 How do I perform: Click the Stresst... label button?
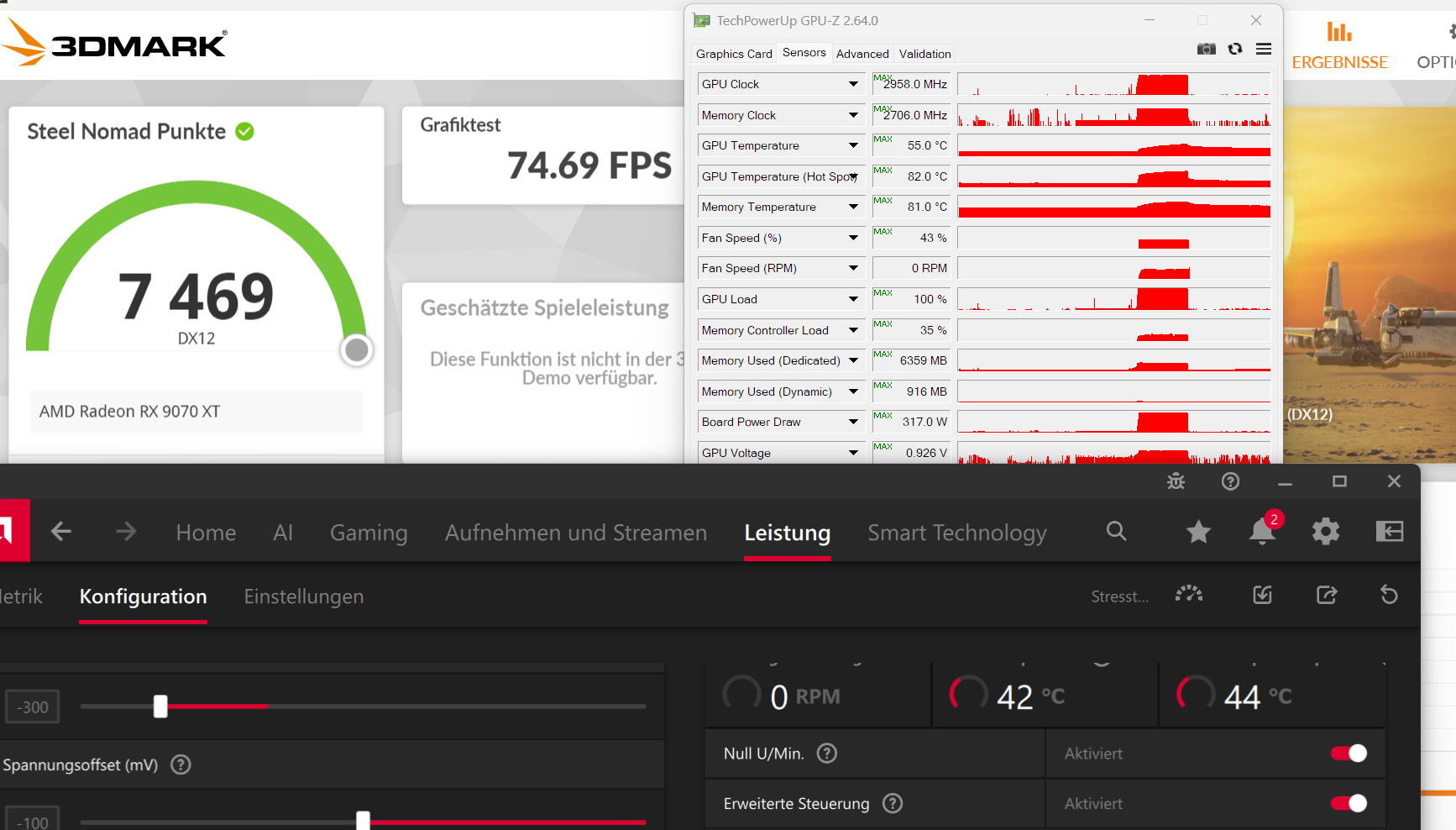(1119, 596)
